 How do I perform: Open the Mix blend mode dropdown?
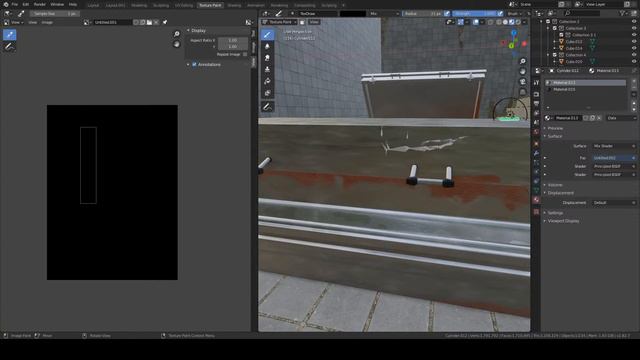click(384, 13)
